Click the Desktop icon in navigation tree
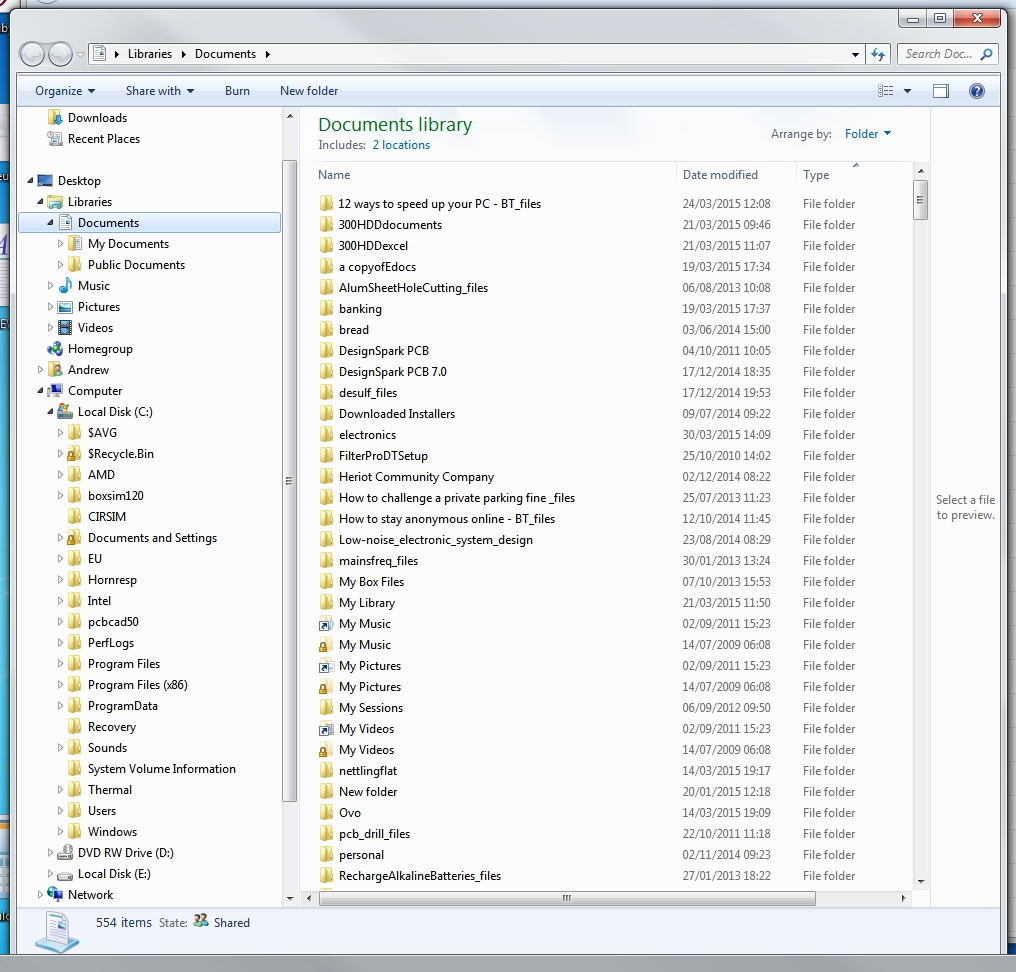This screenshot has height=972, width=1016. [45, 181]
